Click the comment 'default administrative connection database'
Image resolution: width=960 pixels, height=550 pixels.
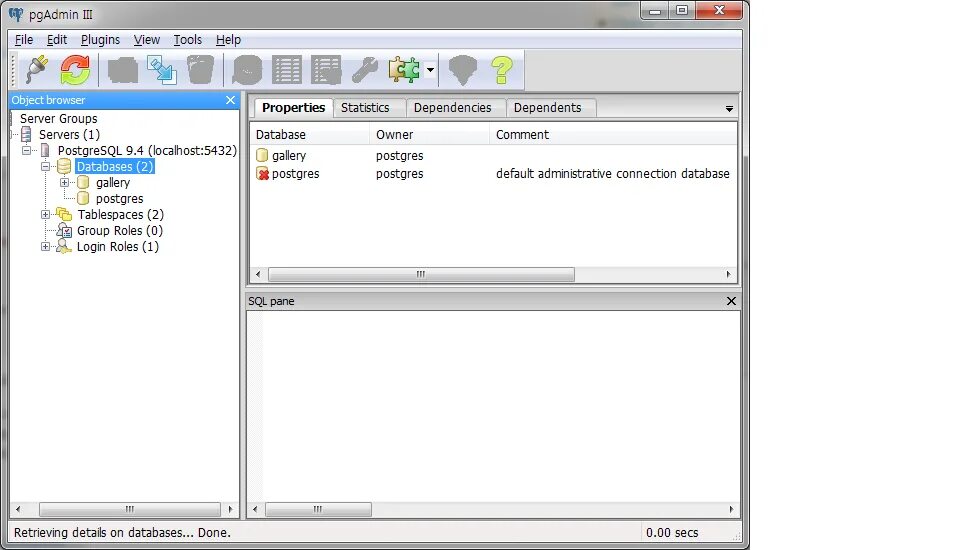coord(612,174)
